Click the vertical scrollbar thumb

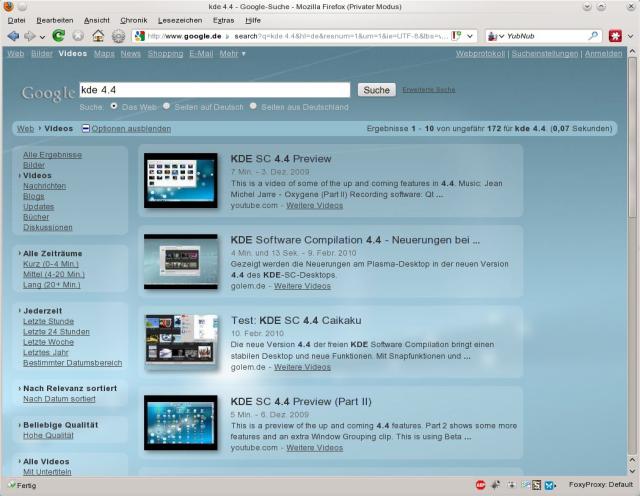click(632, 137)
